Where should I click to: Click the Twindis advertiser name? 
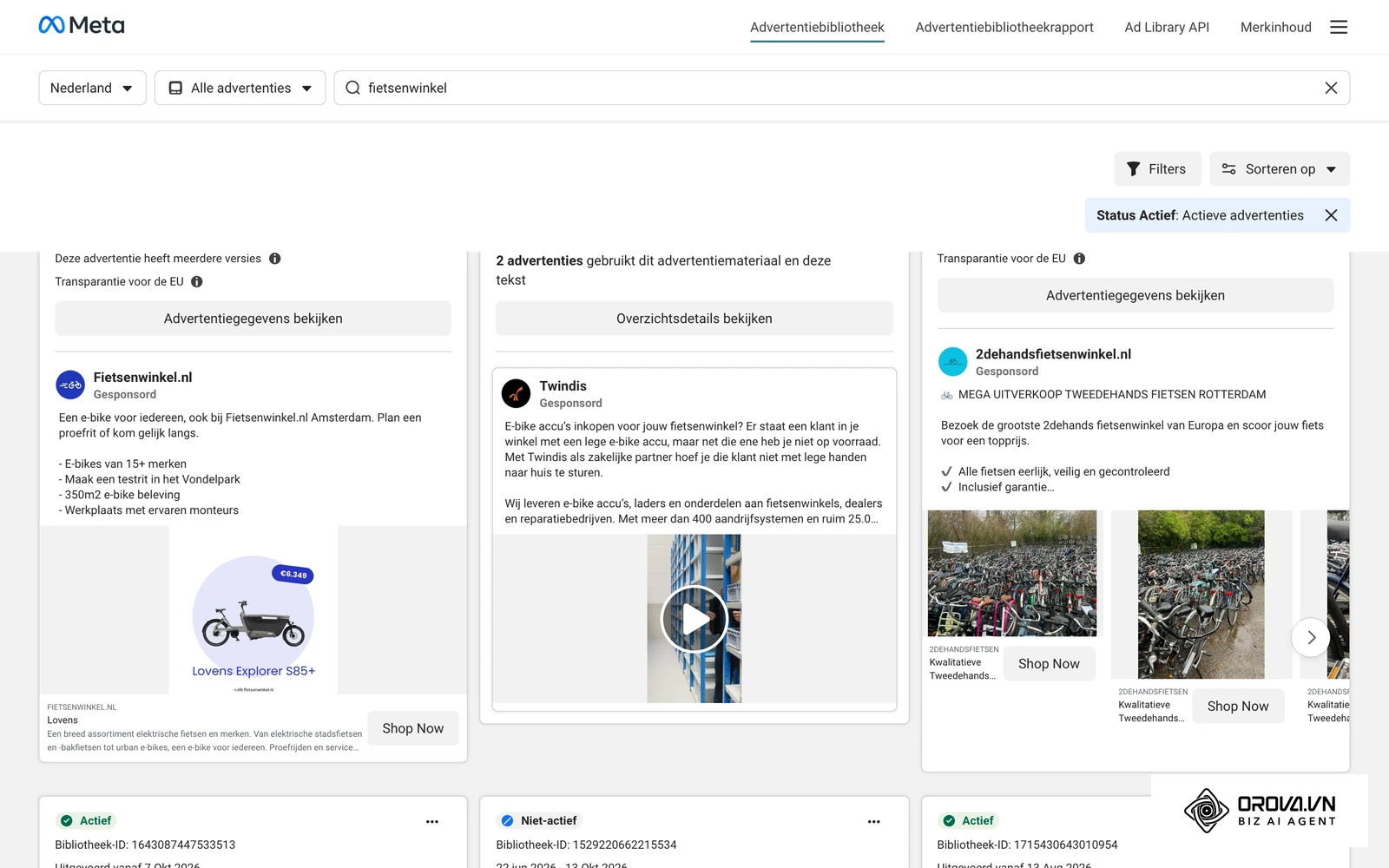pyautogui.click(x=563, y=386)
